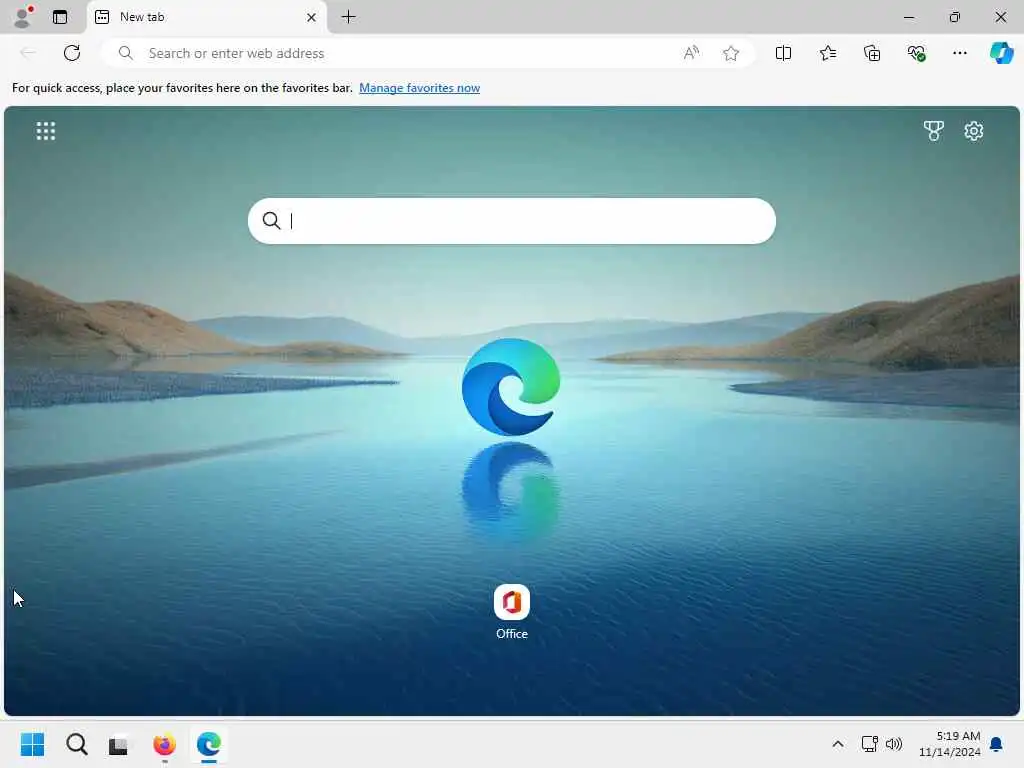Launch Firefox from taskbar
Viewport: 1024px width, 768px height.
point(164,744)
